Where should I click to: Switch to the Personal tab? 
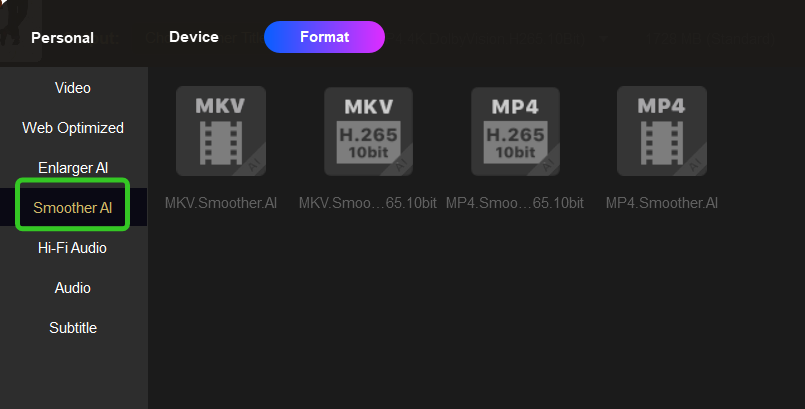[62, 38]
